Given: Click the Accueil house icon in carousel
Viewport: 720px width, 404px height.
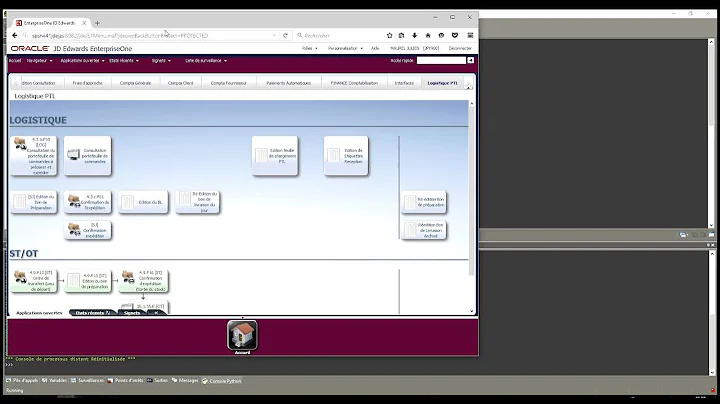Looking at the screenshot, I should pos(242,336).
